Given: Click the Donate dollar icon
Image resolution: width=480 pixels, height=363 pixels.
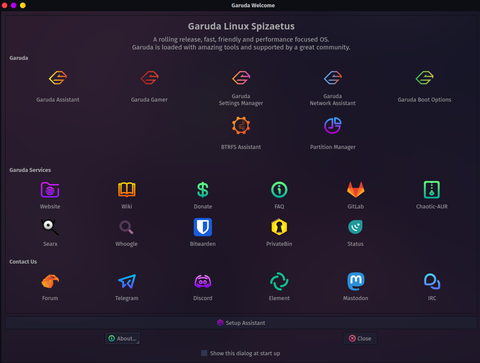Looking at the screenshot, I should coord(203,190).
